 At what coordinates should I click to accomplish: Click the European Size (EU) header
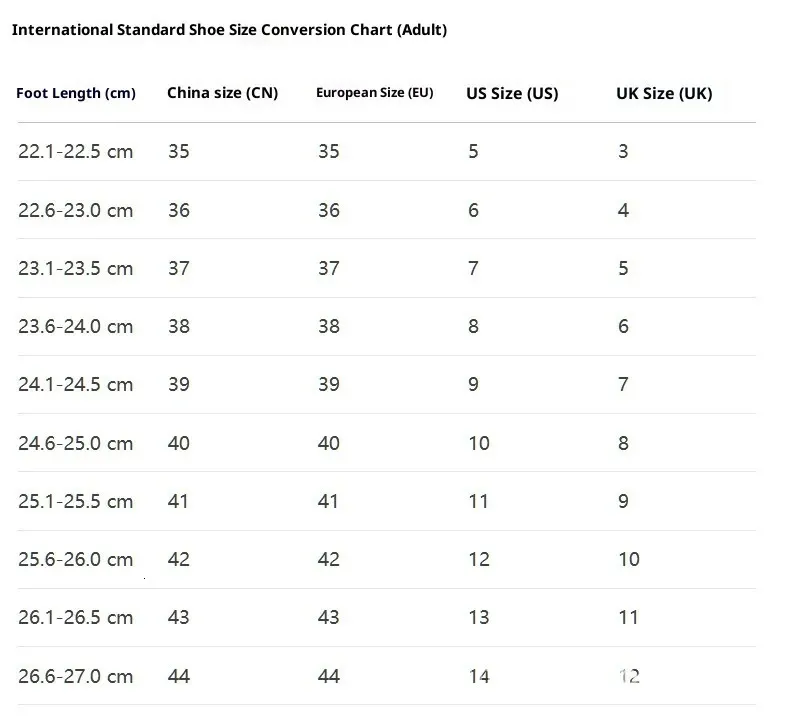[x=375, y=93]
